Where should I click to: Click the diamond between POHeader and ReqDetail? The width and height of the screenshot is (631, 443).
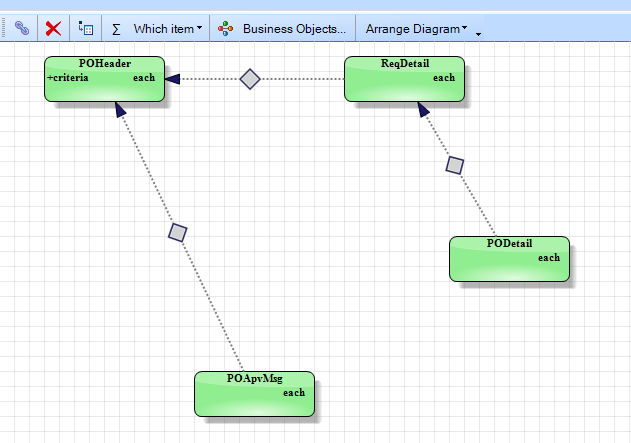pos(250,79)
